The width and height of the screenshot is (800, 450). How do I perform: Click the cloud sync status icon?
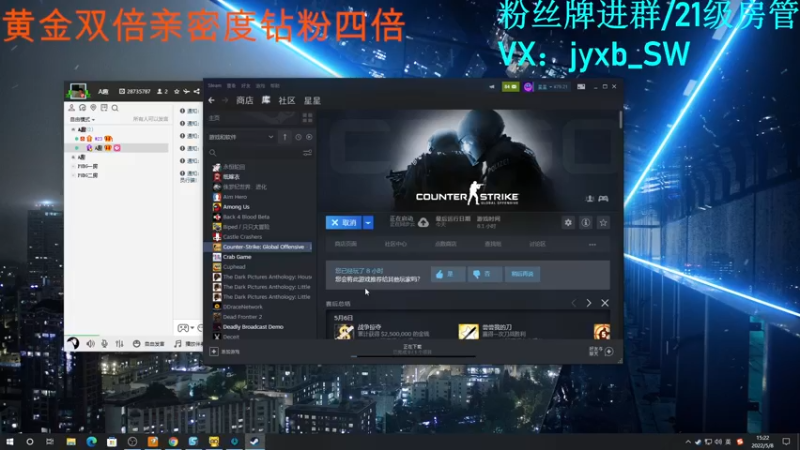[423, 222]
